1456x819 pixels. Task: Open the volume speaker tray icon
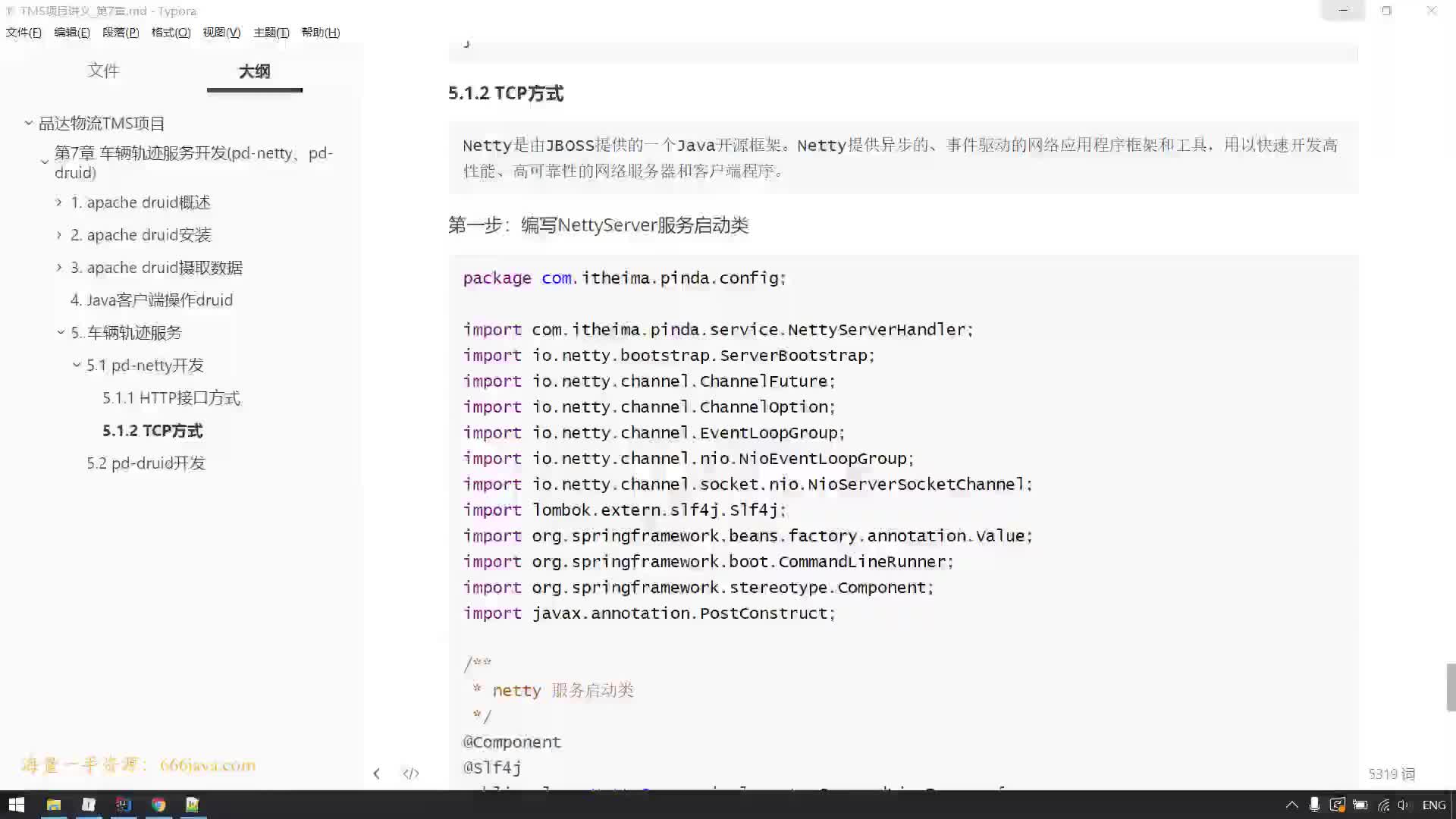(x=1404, y=805)
